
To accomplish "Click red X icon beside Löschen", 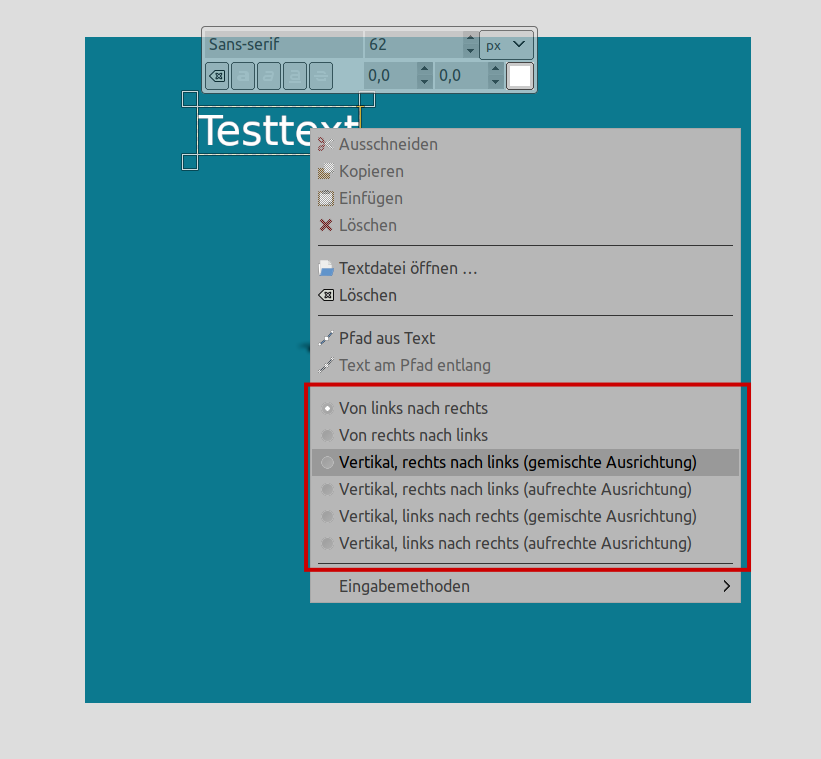I will click(x=326, y=225).
